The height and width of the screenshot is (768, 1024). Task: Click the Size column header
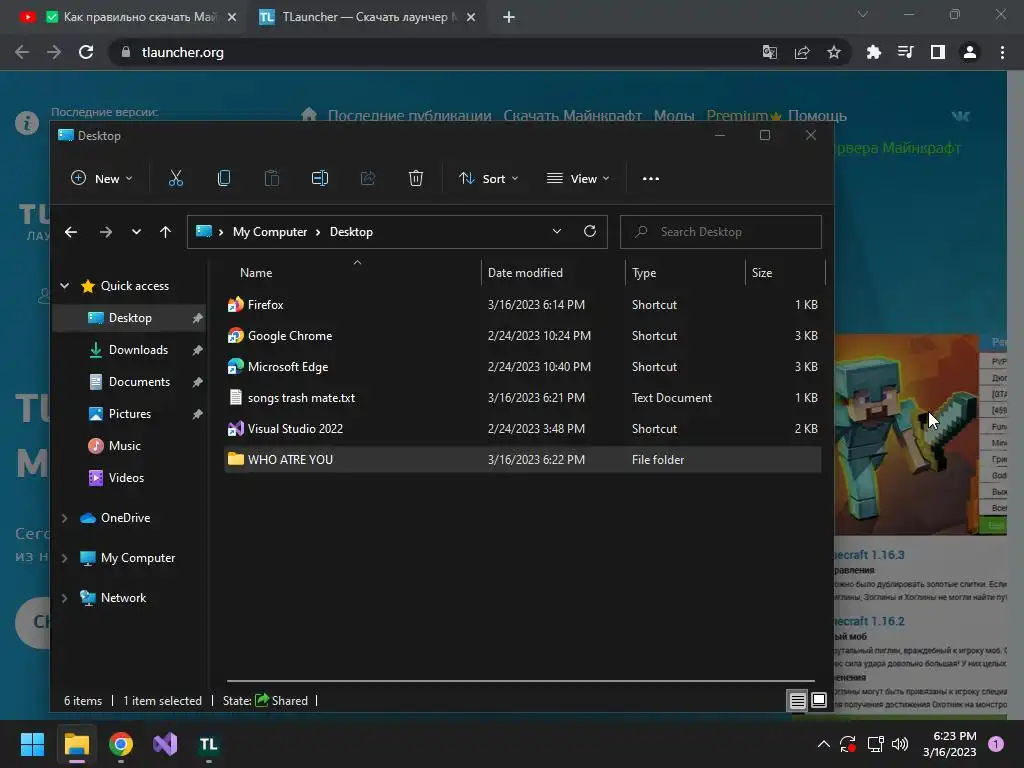point(786,273)
